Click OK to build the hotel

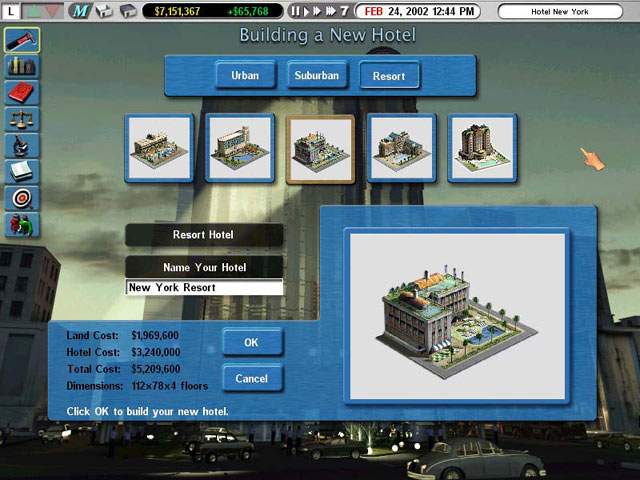[253, 342]
